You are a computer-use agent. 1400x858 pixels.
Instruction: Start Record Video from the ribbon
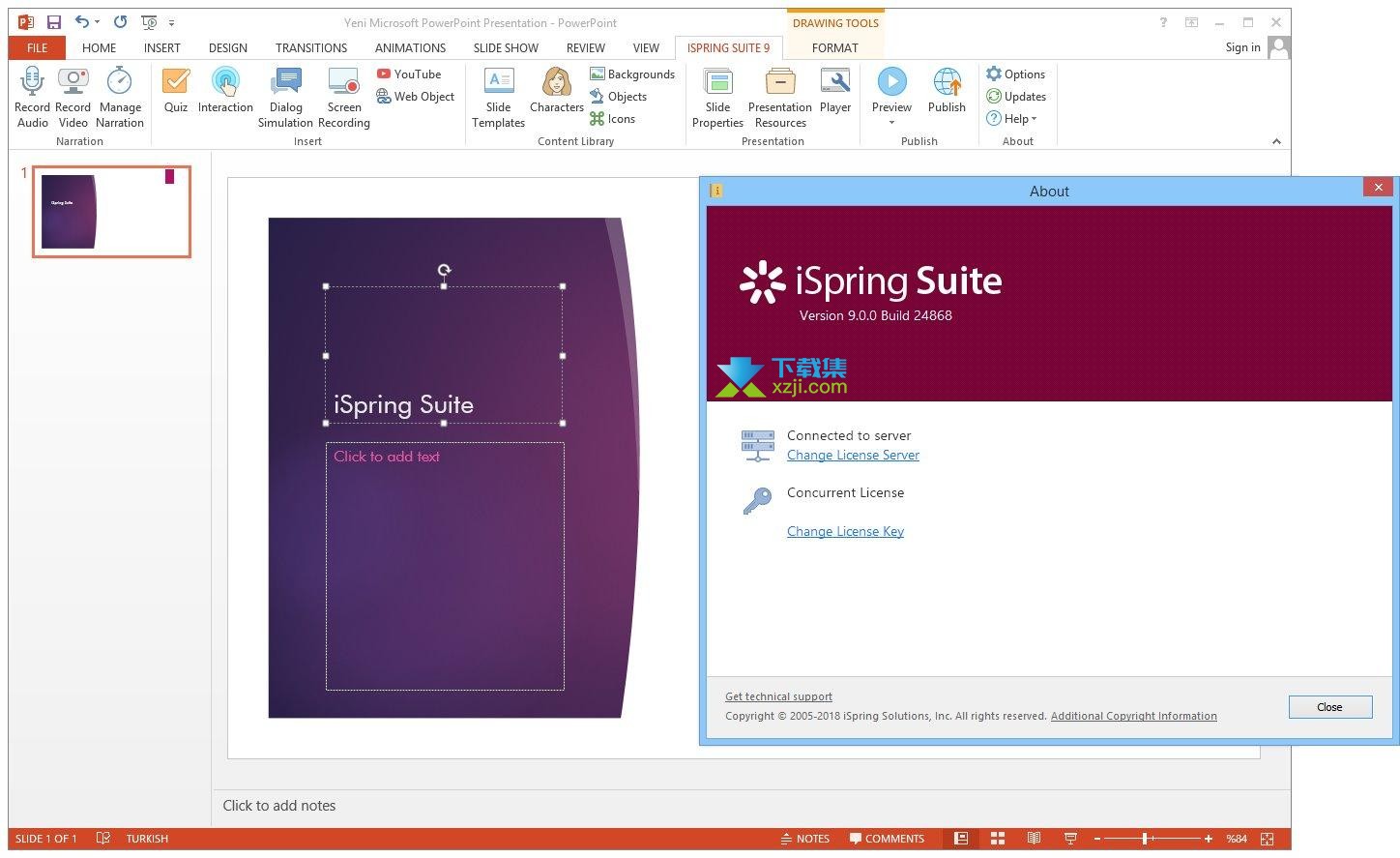73,97
